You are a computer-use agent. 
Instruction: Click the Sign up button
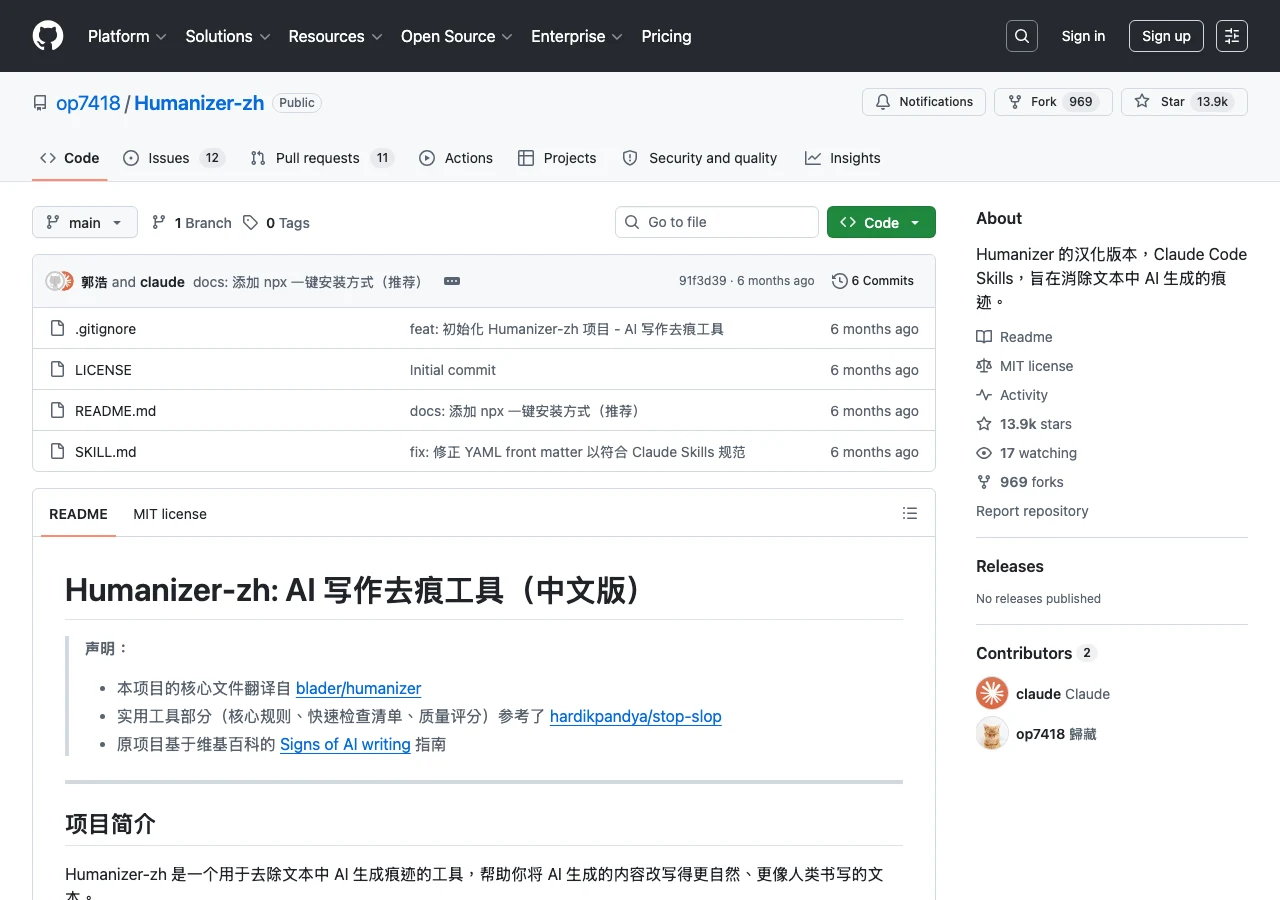[x=1166, y=36]
